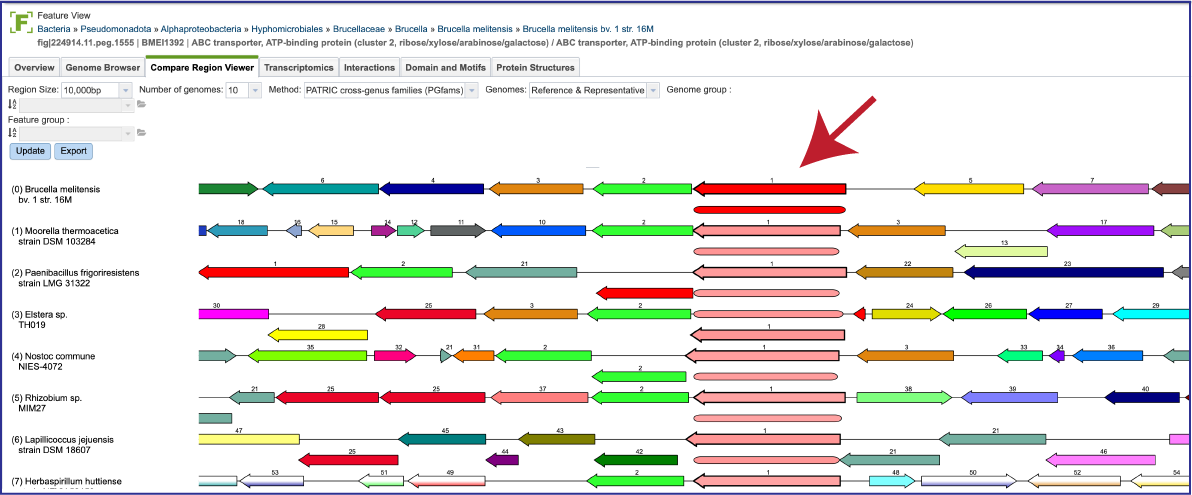Viewport: 1192px width, 495px height.
Task: Expand the Method PGfams dropdown
Action: click(471, 90)
